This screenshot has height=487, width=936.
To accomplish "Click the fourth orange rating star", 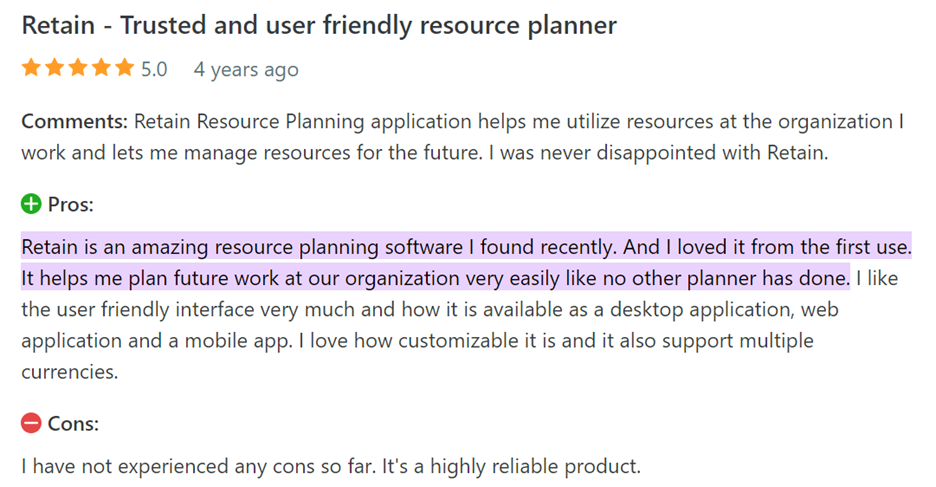I will [100, 68].
